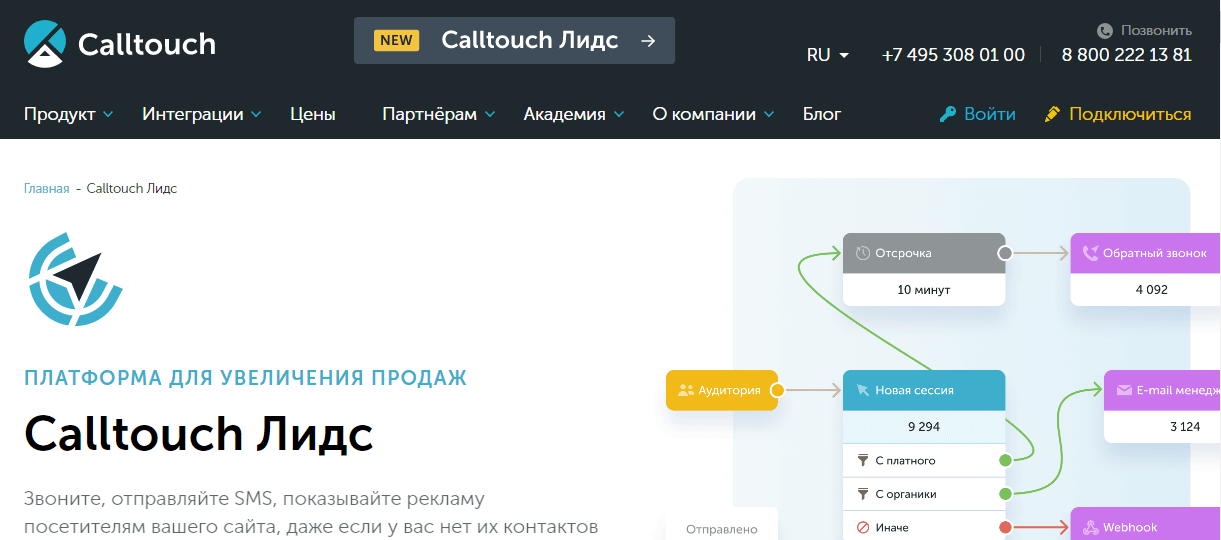Expand the Академия menu
The height and width of the screenshot is (540, 1221).
(x=574, y=114)
